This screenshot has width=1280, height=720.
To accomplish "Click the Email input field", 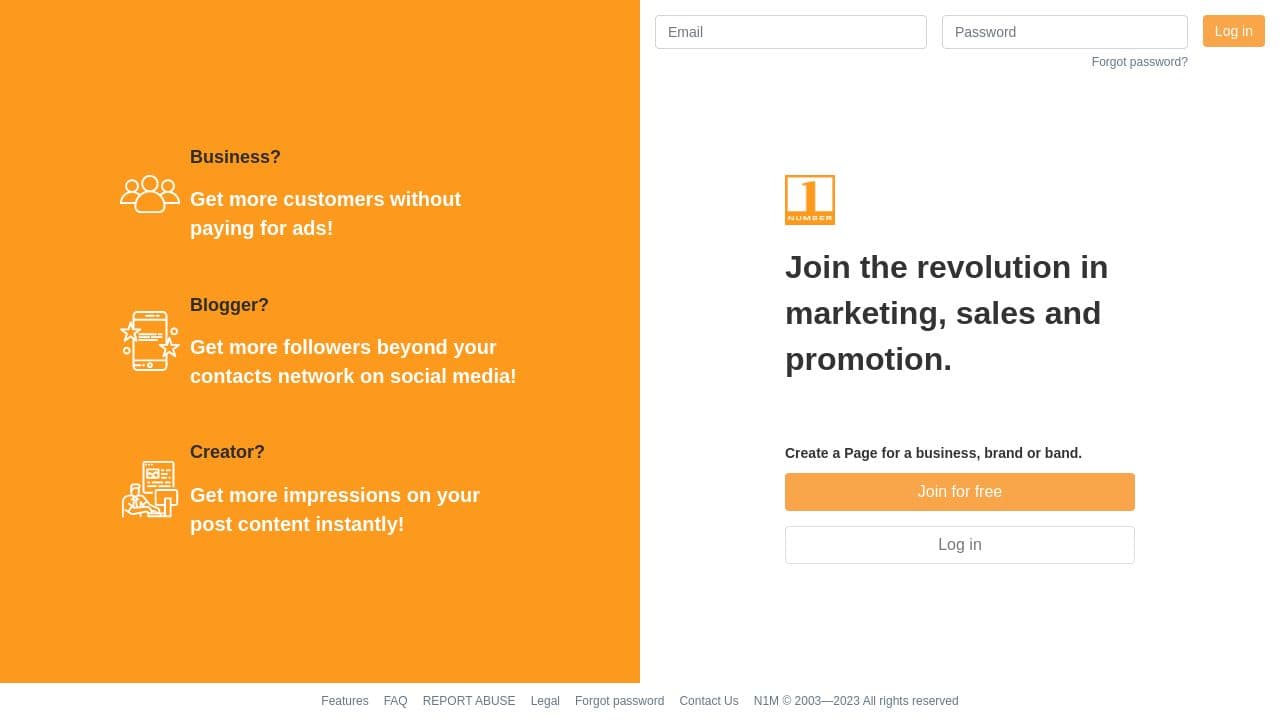I will tap(790, 32).
